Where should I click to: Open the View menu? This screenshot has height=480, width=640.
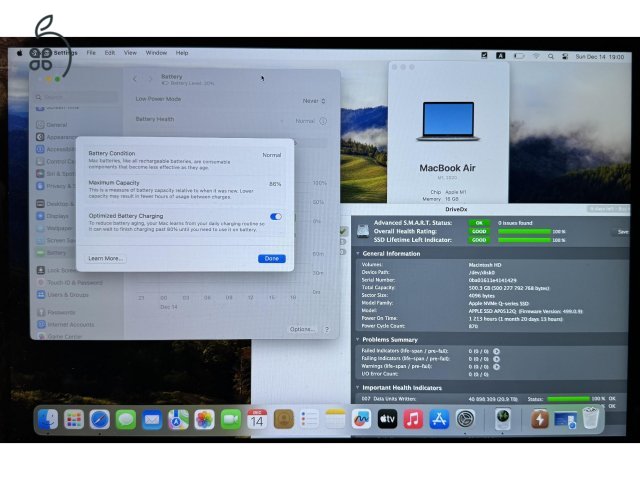click(130, 53)
